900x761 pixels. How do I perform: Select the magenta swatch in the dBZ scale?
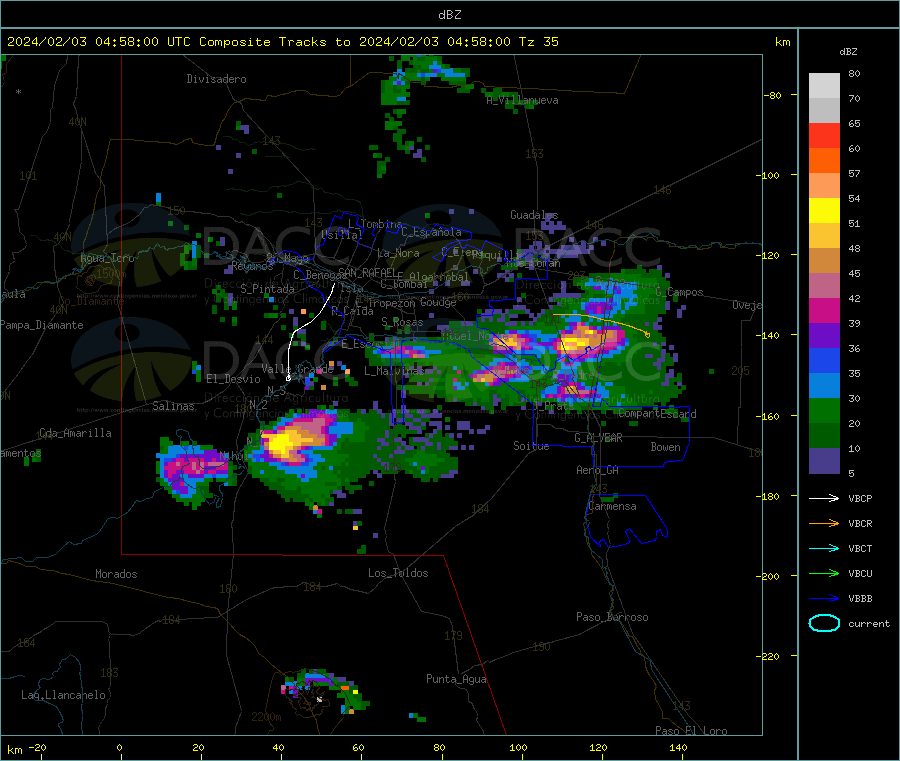824,310
